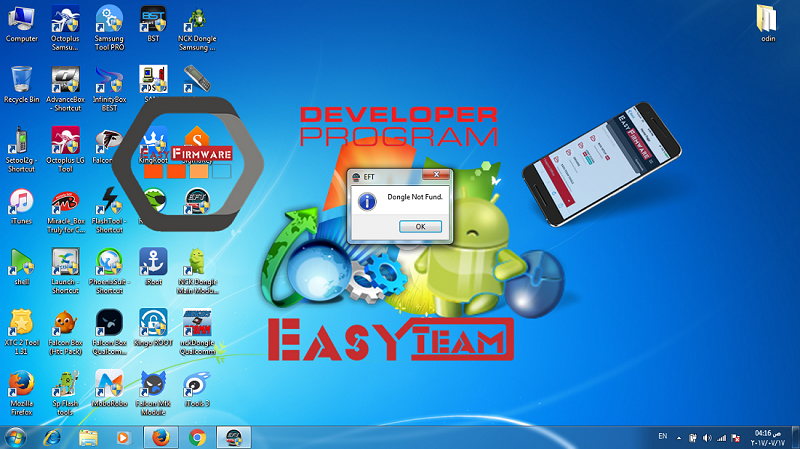Switch to Firefox in the taskbar
This screenshot has height=449, width=800.
(161, 438)
